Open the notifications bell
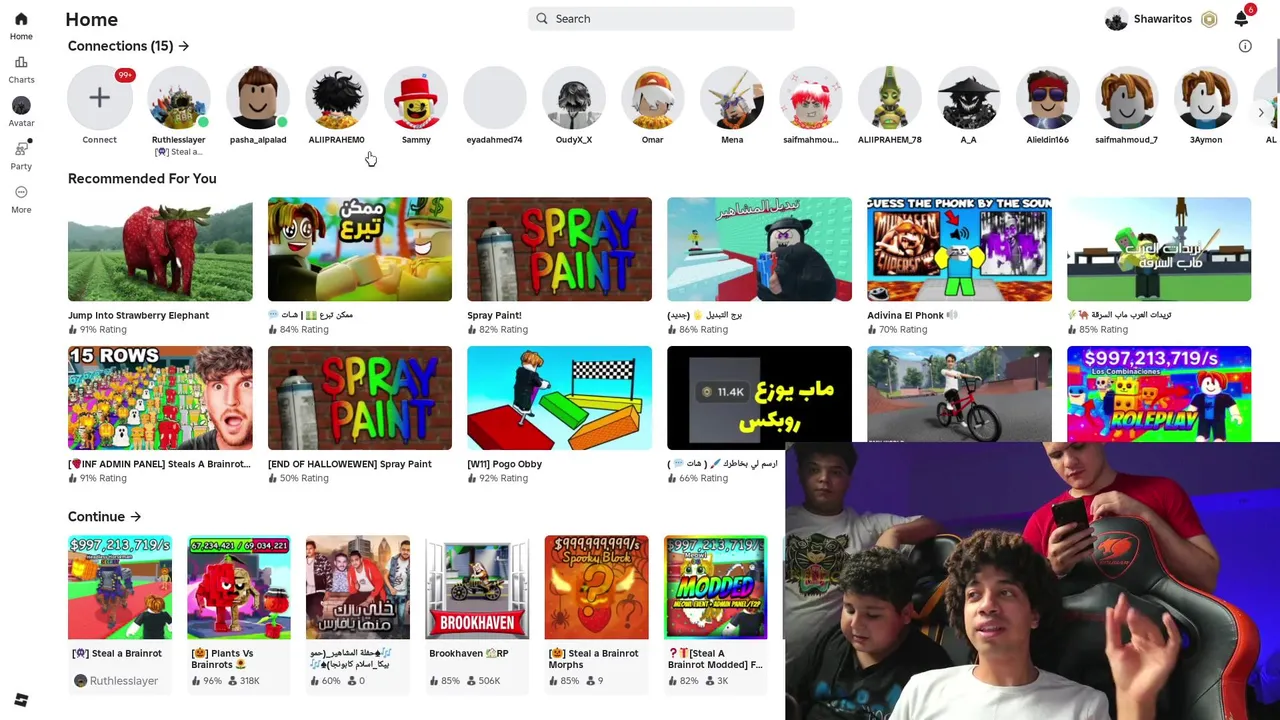Viewport: 1280px width, 720px height. (1241, 19)
